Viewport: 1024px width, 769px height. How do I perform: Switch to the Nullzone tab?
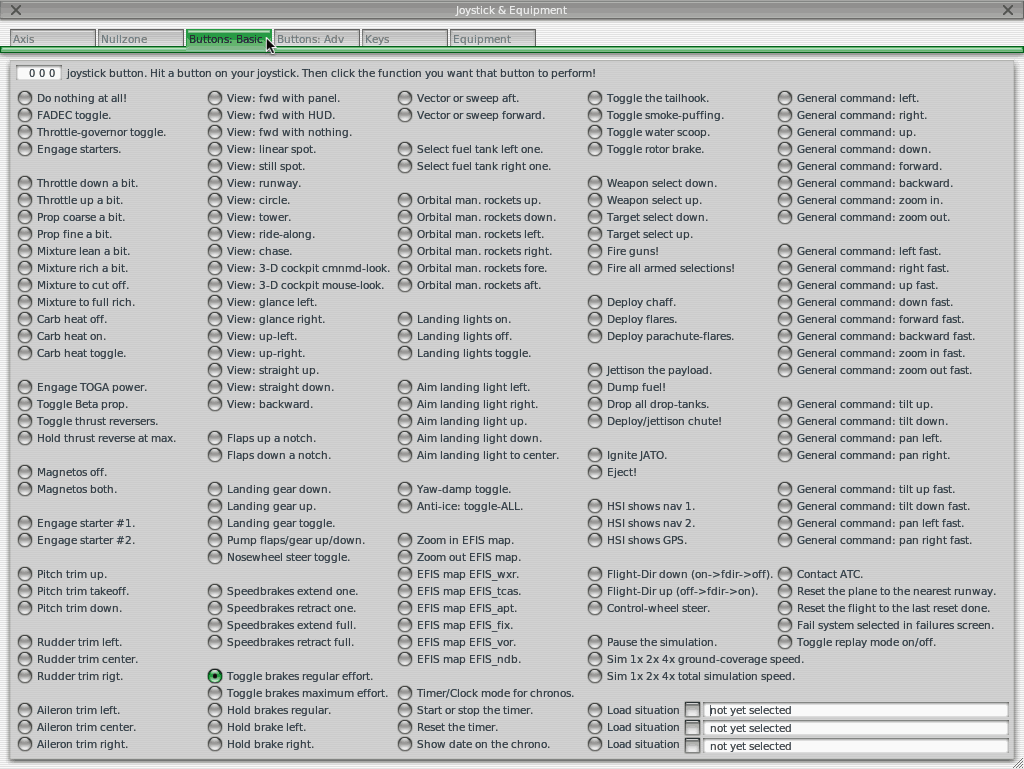pos(139,39)
